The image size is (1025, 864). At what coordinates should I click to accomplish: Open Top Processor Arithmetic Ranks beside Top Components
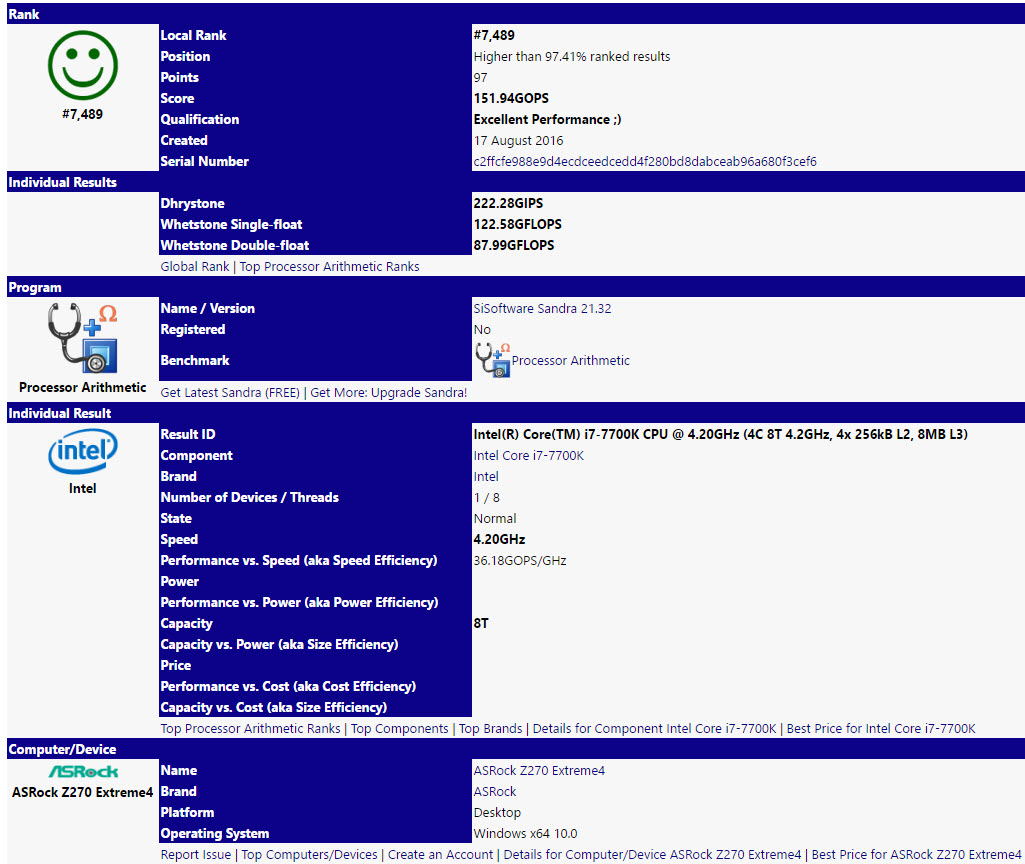(250, 729)
